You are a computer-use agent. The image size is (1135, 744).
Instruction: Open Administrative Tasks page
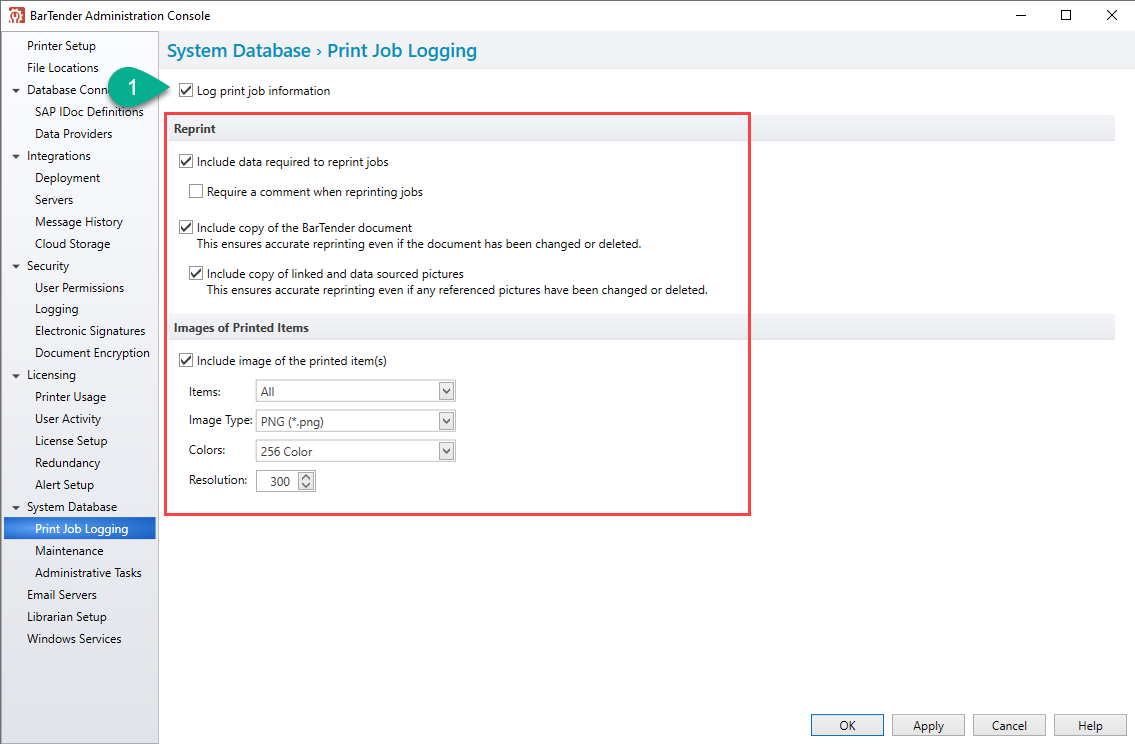pos(88,572)
